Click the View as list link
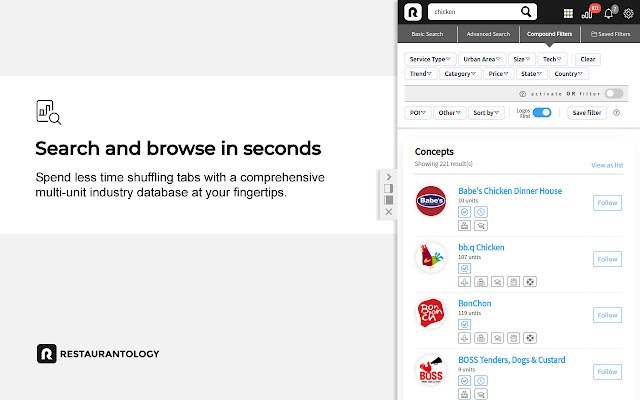 pyautogui.click(x=607, y=165)
